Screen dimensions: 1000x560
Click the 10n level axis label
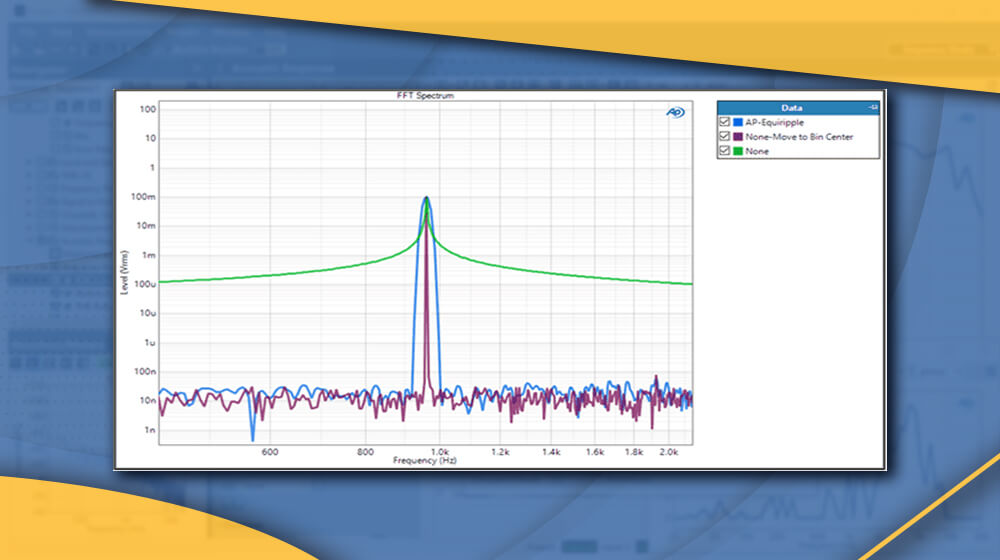click(x=147, y=401)
